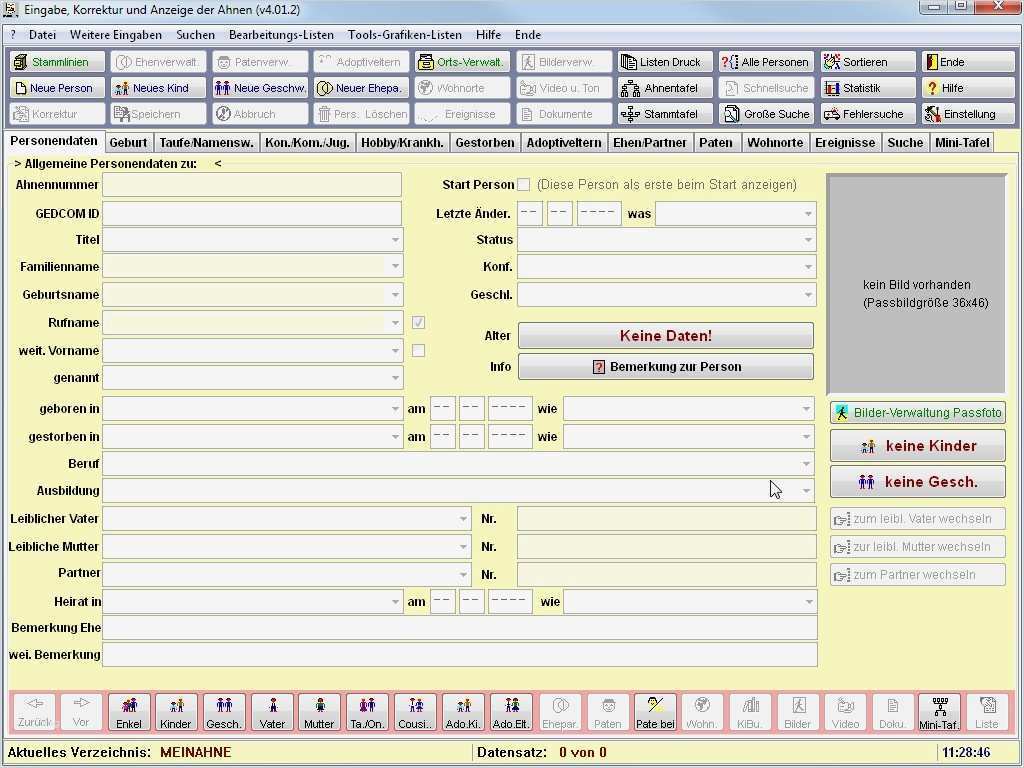
Task: Start the Fehlersuche function
Action: [x=866, y=113]
